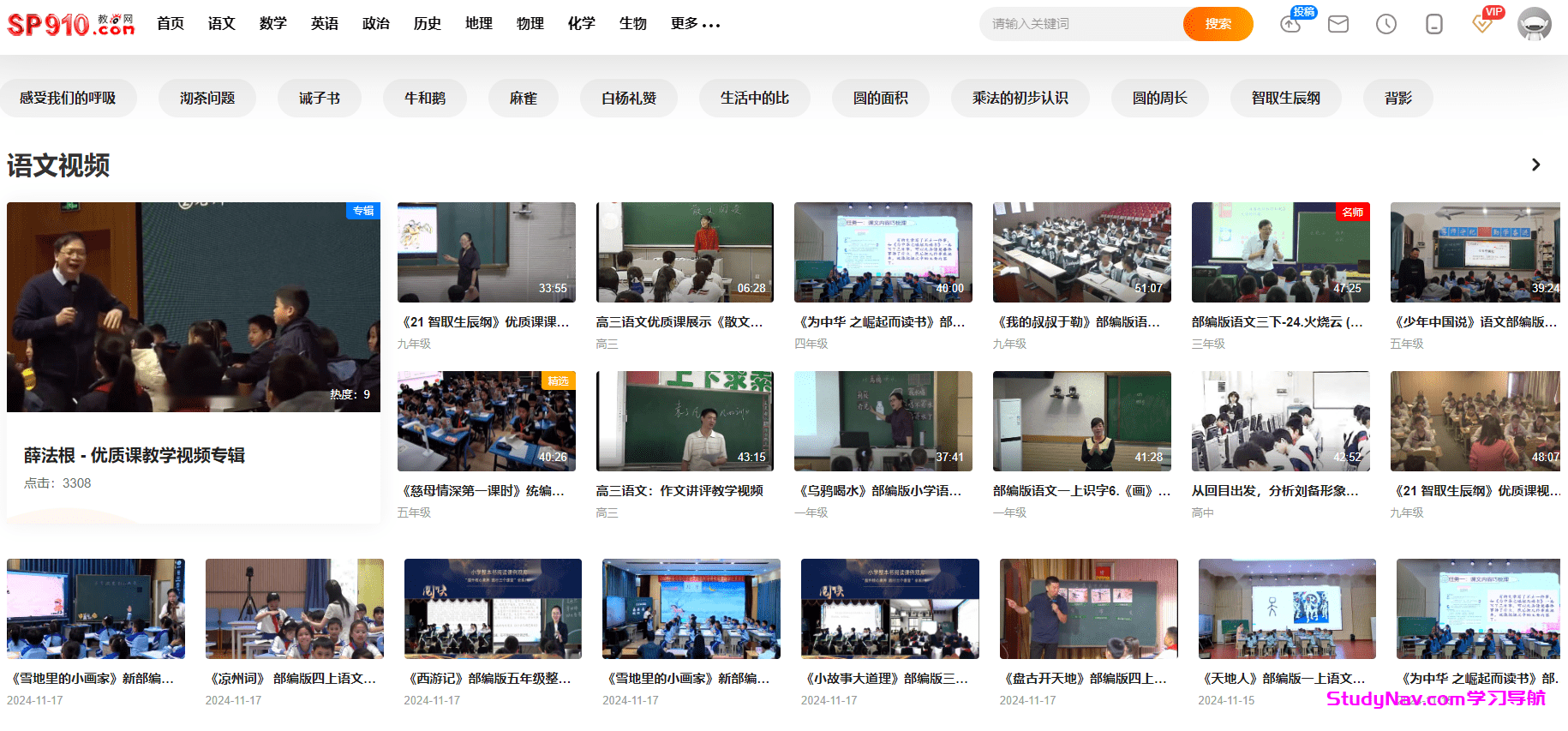Image resolution: width=1568 pixels, height=731 pixels.
Task: Go to SP910 site logo home
Action: pyautogui.click(x=70, y=24)
